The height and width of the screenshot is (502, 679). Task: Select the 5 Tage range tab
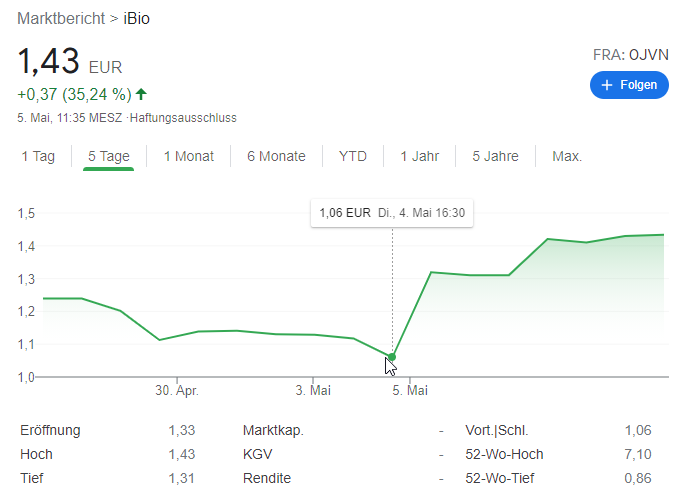(x=109, y=156)
